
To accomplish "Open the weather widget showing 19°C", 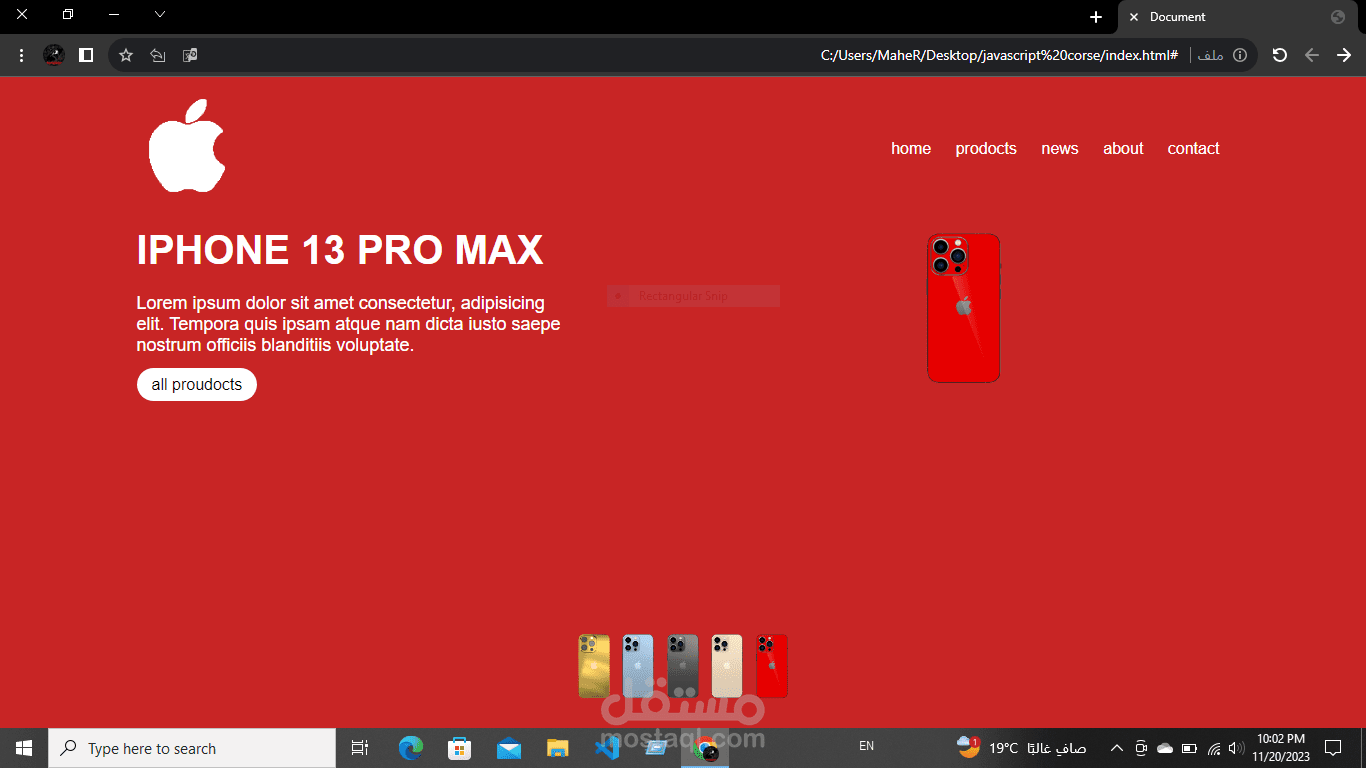I will click(1020, 748).
